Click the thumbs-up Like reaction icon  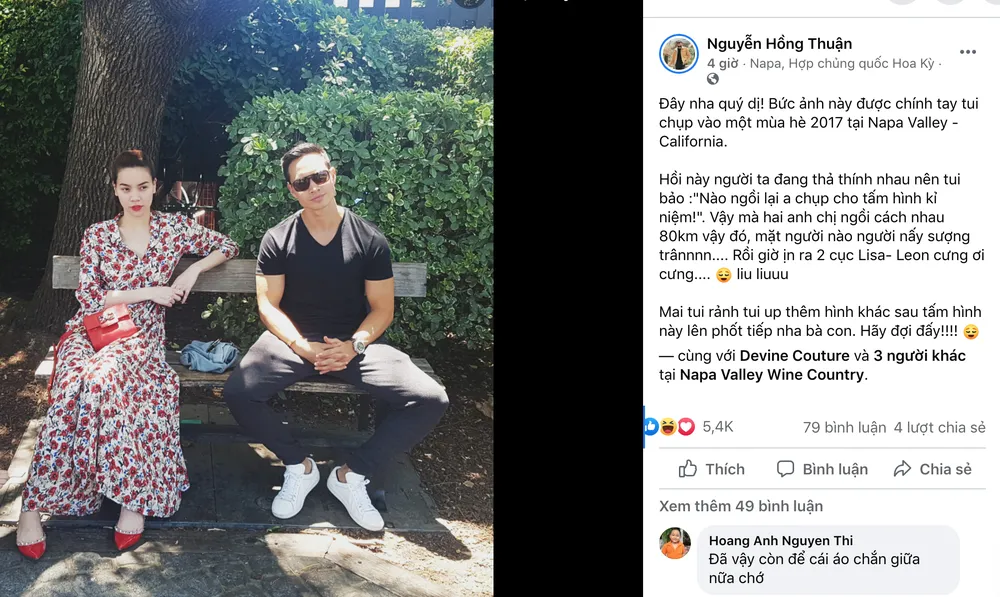tap(651, 427)
